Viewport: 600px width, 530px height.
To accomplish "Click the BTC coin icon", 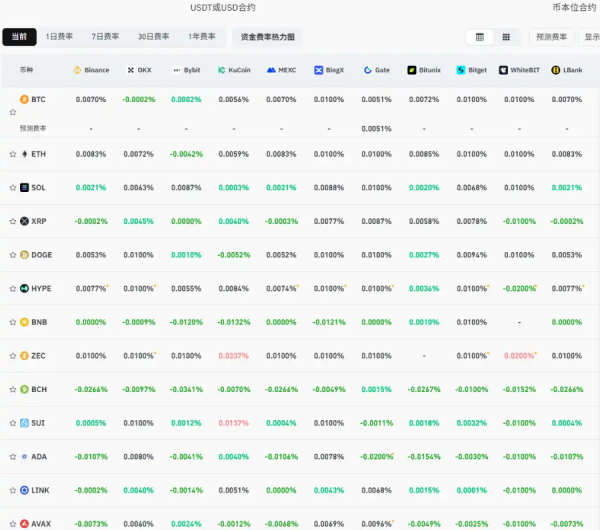I will pos(25,100).
